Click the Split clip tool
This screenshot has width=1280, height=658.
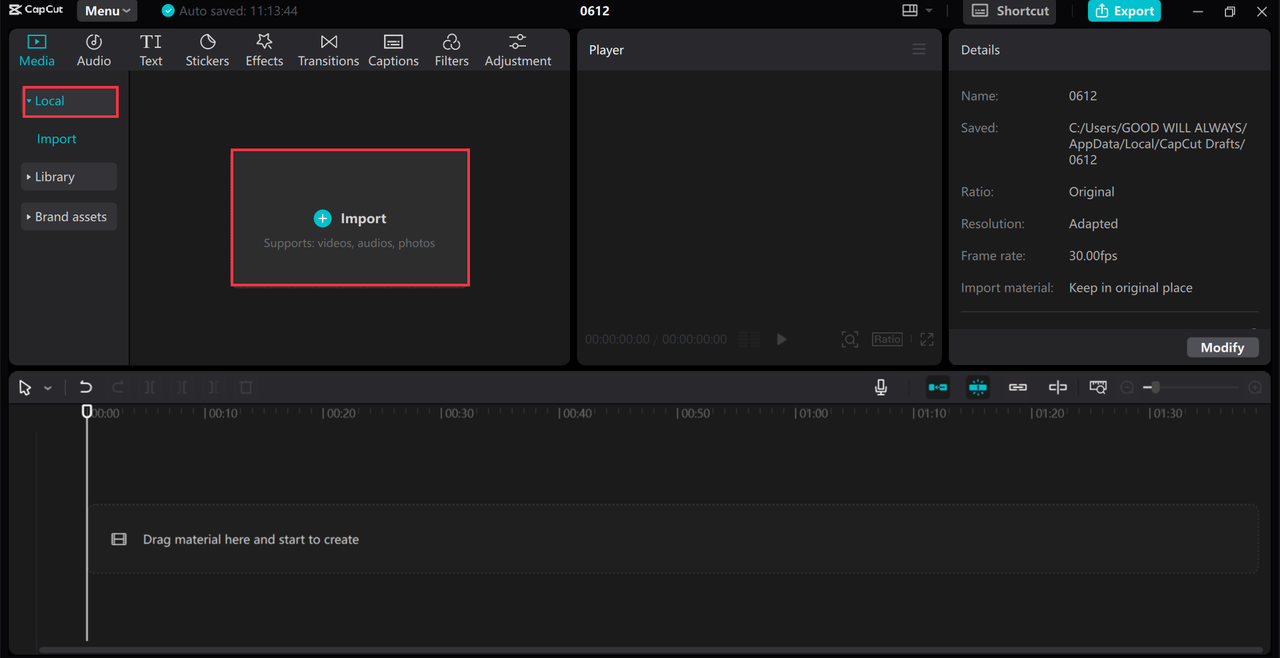150,388
